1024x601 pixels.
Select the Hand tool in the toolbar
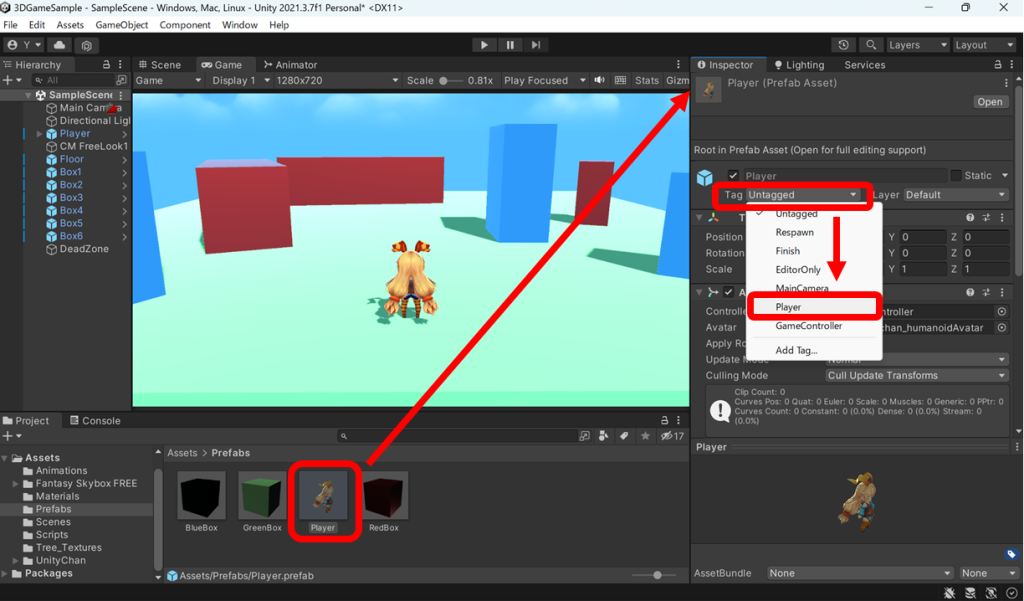click(x=13, y=45)
